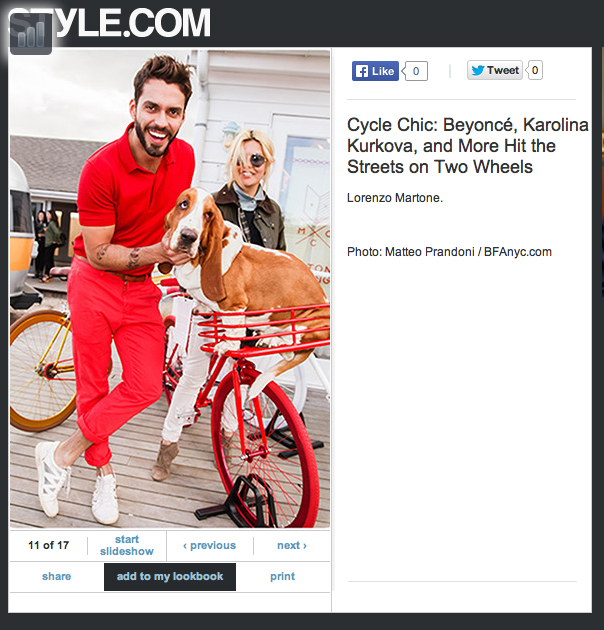Click the Lorenzo Martone caption text
Image resolution: width=604 pixels, height=630 pixels.
(x=395, y=198)
